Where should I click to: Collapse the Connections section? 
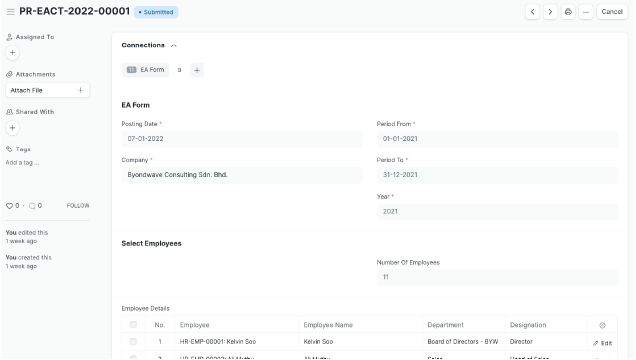174,45
